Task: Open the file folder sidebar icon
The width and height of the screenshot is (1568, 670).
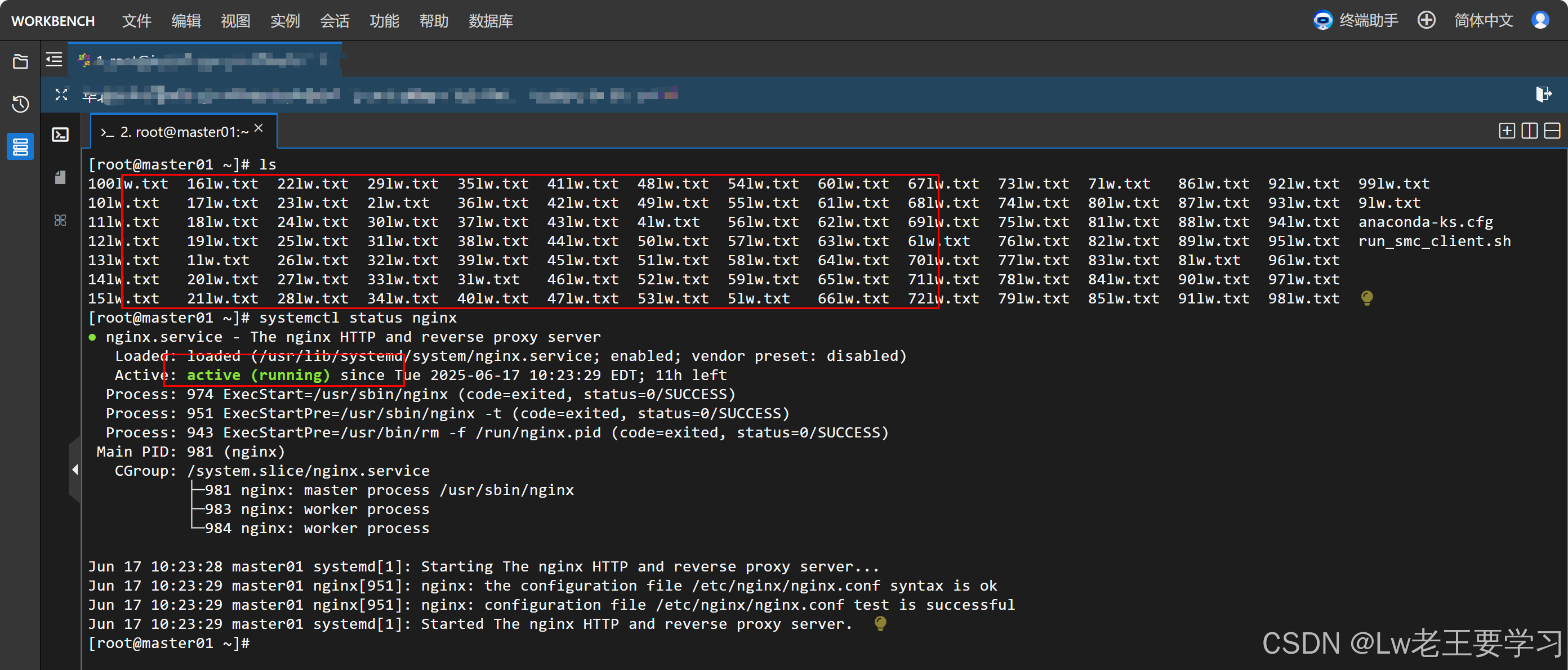Action: pos(20,61)
